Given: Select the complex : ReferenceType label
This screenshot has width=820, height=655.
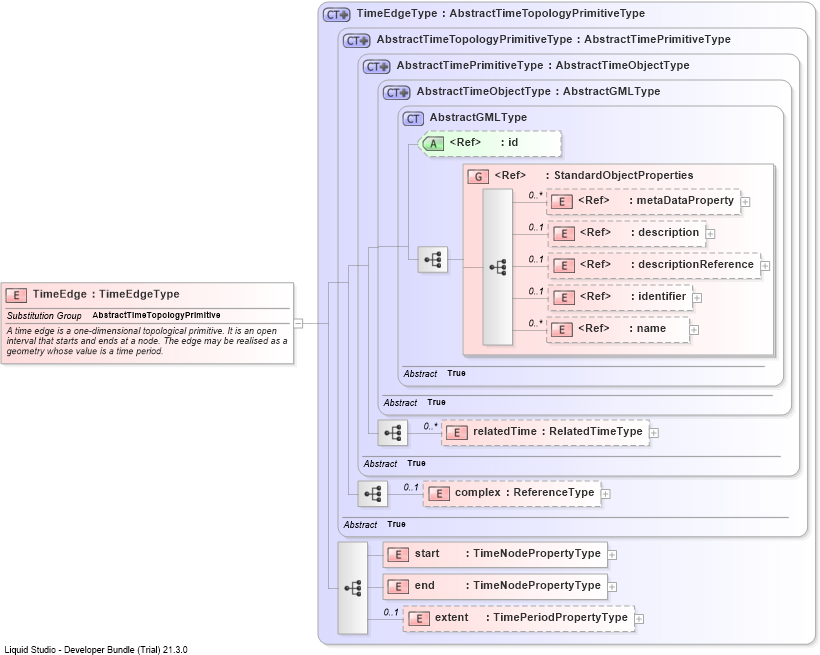Looking at the screenshot, I should point(525,492).
